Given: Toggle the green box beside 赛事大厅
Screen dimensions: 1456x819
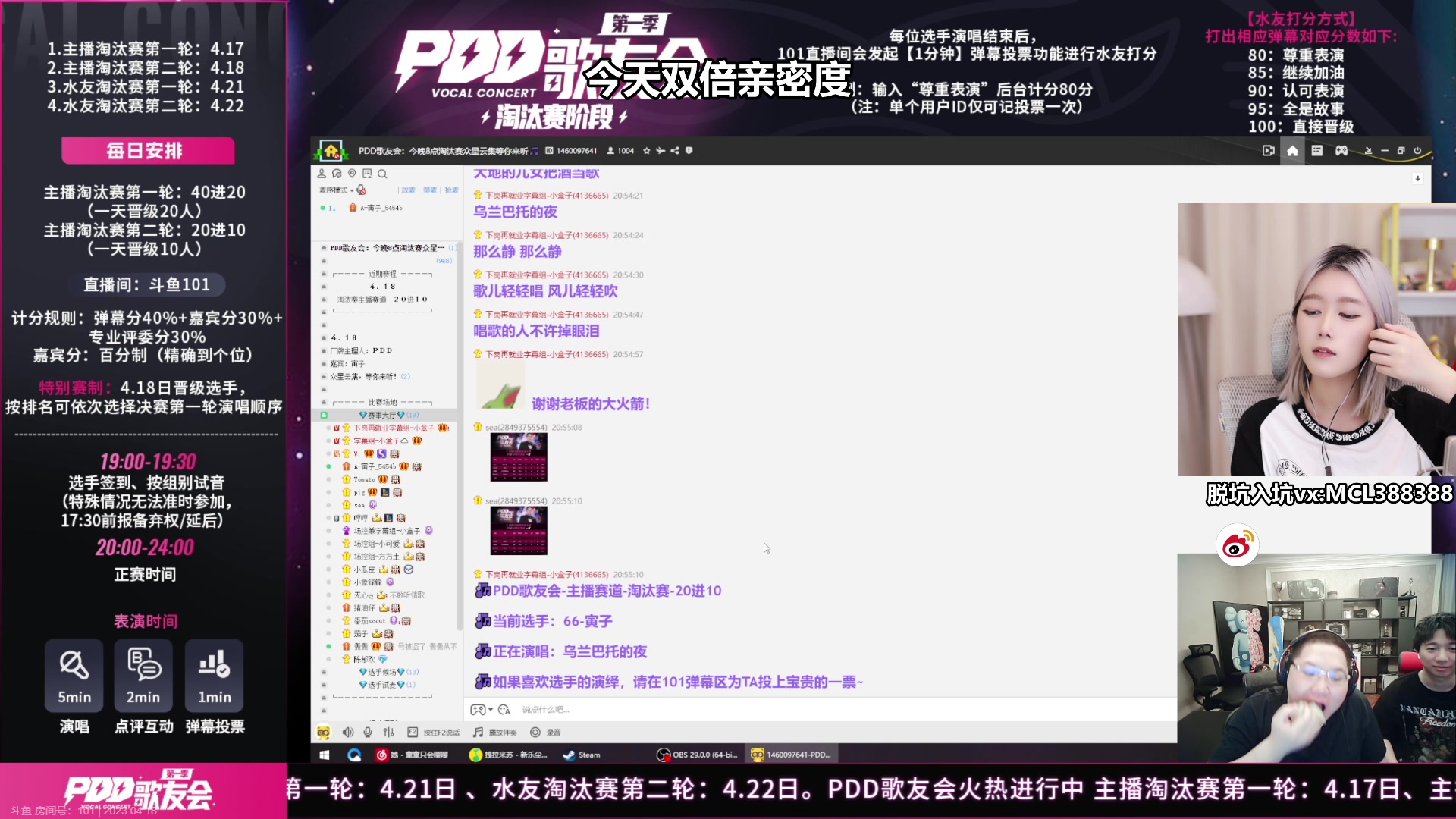Looking at the screenshot, I should (324, 415).
